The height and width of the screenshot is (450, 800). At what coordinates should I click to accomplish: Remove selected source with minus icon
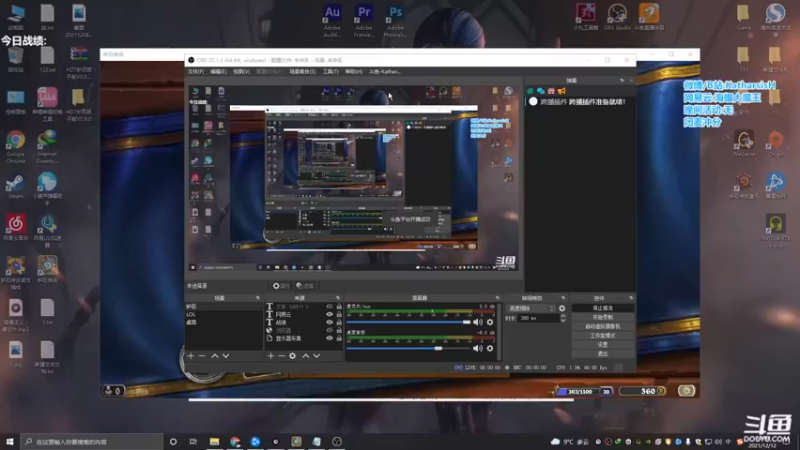[281, 356]
